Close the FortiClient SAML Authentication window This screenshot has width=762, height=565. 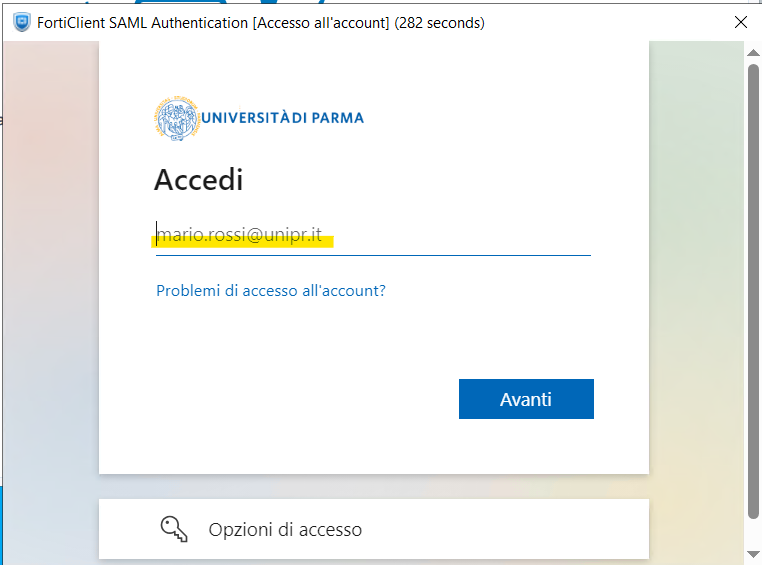point(741,22)
